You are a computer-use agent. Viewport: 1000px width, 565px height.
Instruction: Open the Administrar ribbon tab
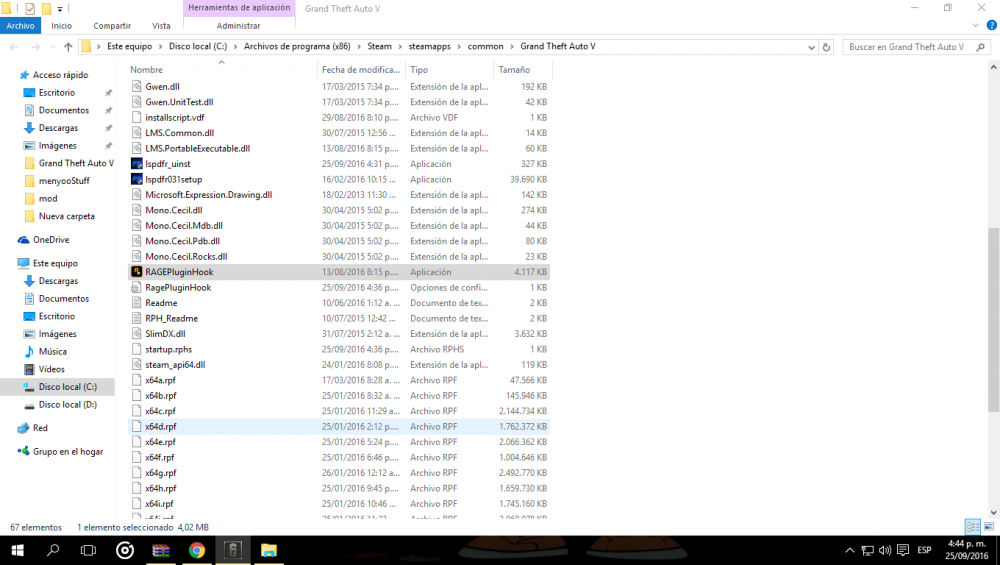tap(239, 26)
